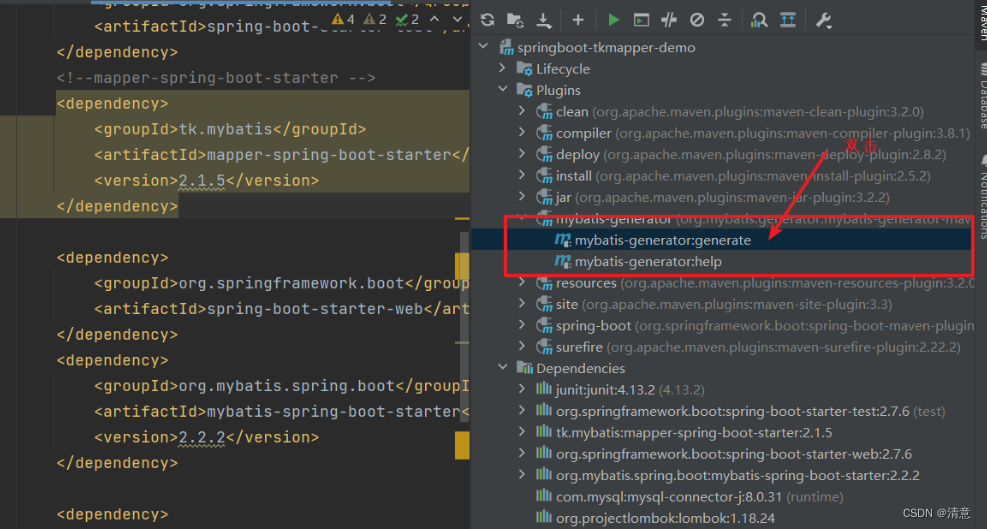The image size is (987, 529).
Task: Collapse all Maven tree nodes
Action: (x=725, y=20)
